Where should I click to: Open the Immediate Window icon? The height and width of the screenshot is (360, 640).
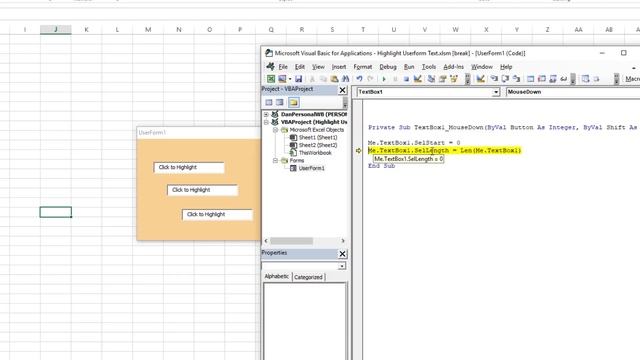542,79
